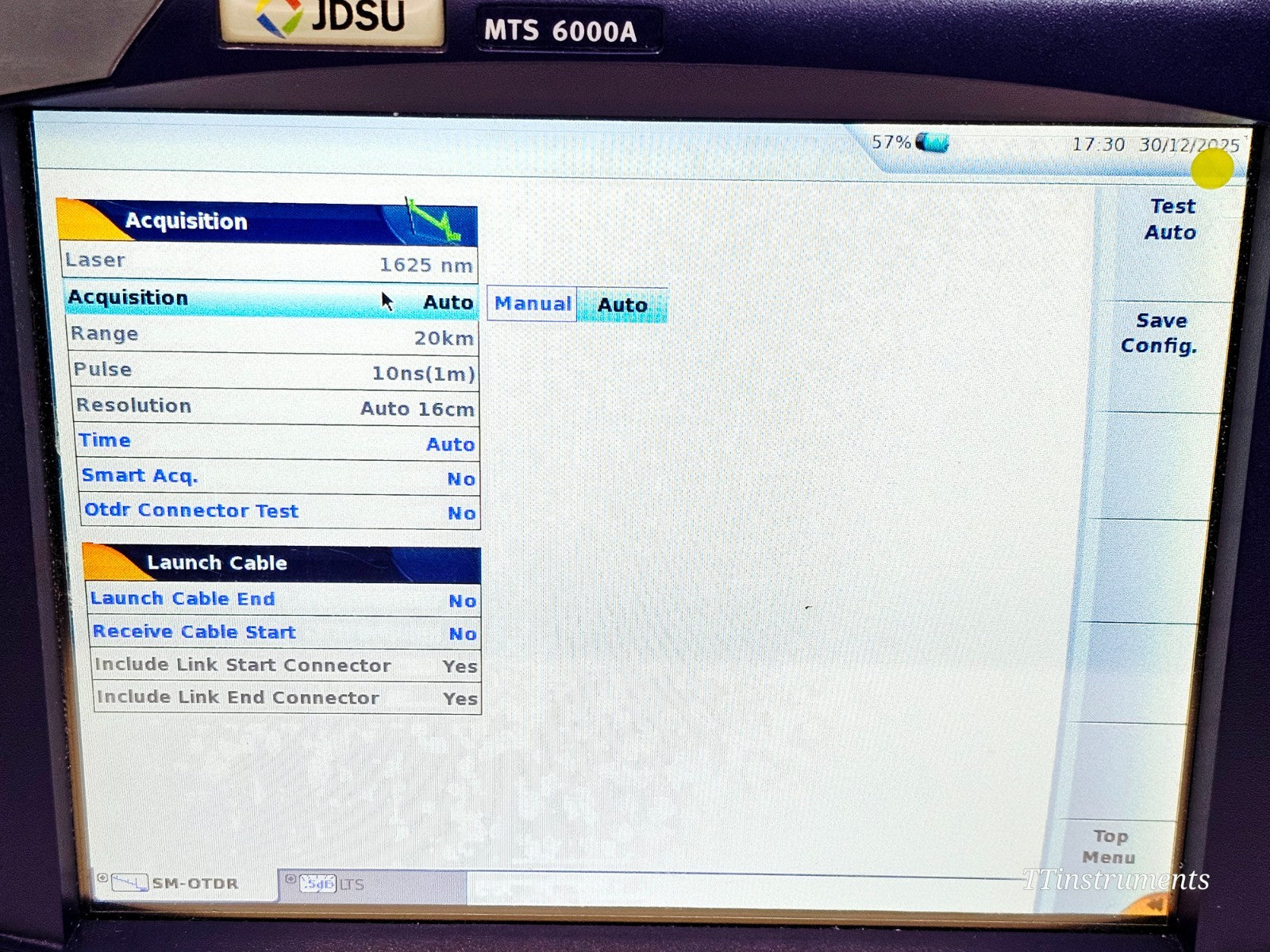Screen dimensions: 1270x952
Task: Click the SM-OTDR trace icon on bottom tab
Action: (129, 882)
